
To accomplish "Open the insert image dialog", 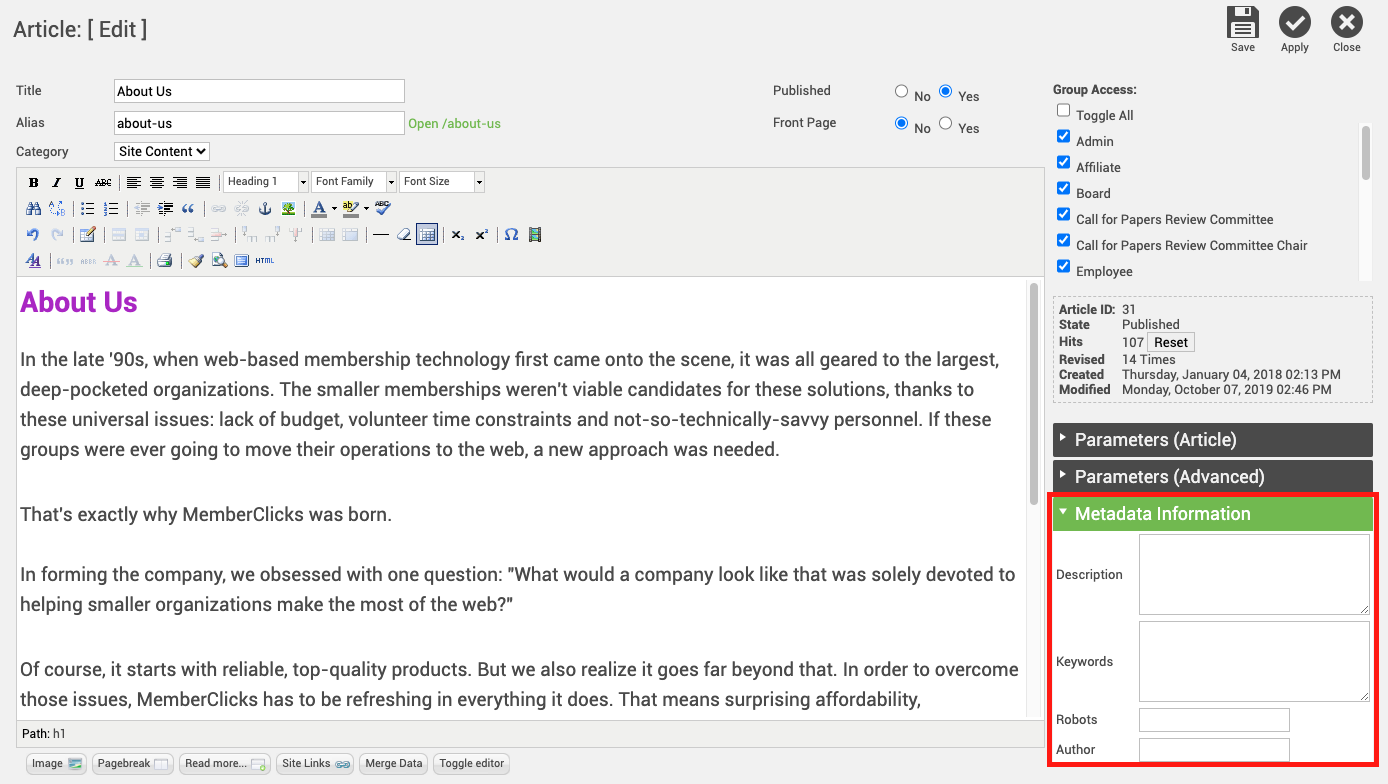I will click(290, 208).
